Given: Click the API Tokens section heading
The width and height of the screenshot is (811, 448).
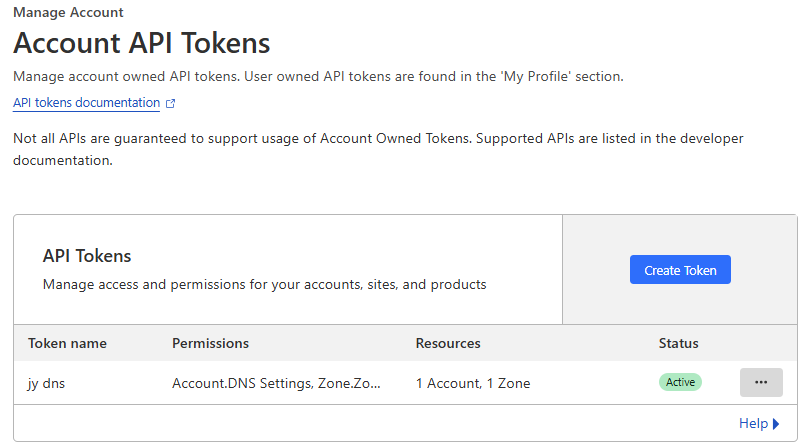Looking at the screenshot, I should pos(87,256).
